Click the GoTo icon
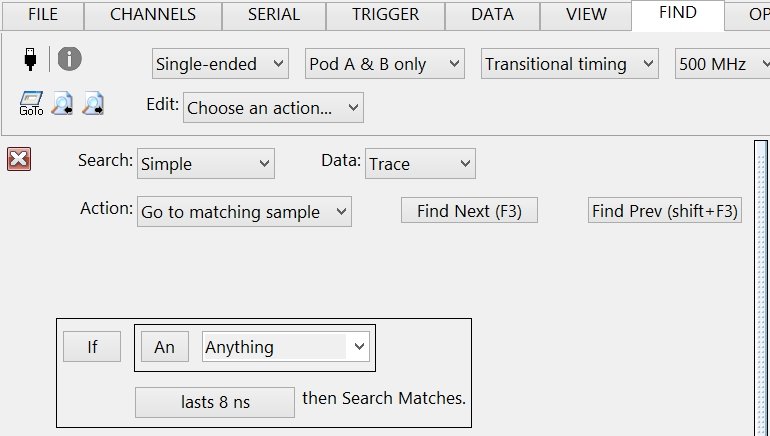Image resolution: width=770 pixels, height=436 pixels. (x=31, y=103)
